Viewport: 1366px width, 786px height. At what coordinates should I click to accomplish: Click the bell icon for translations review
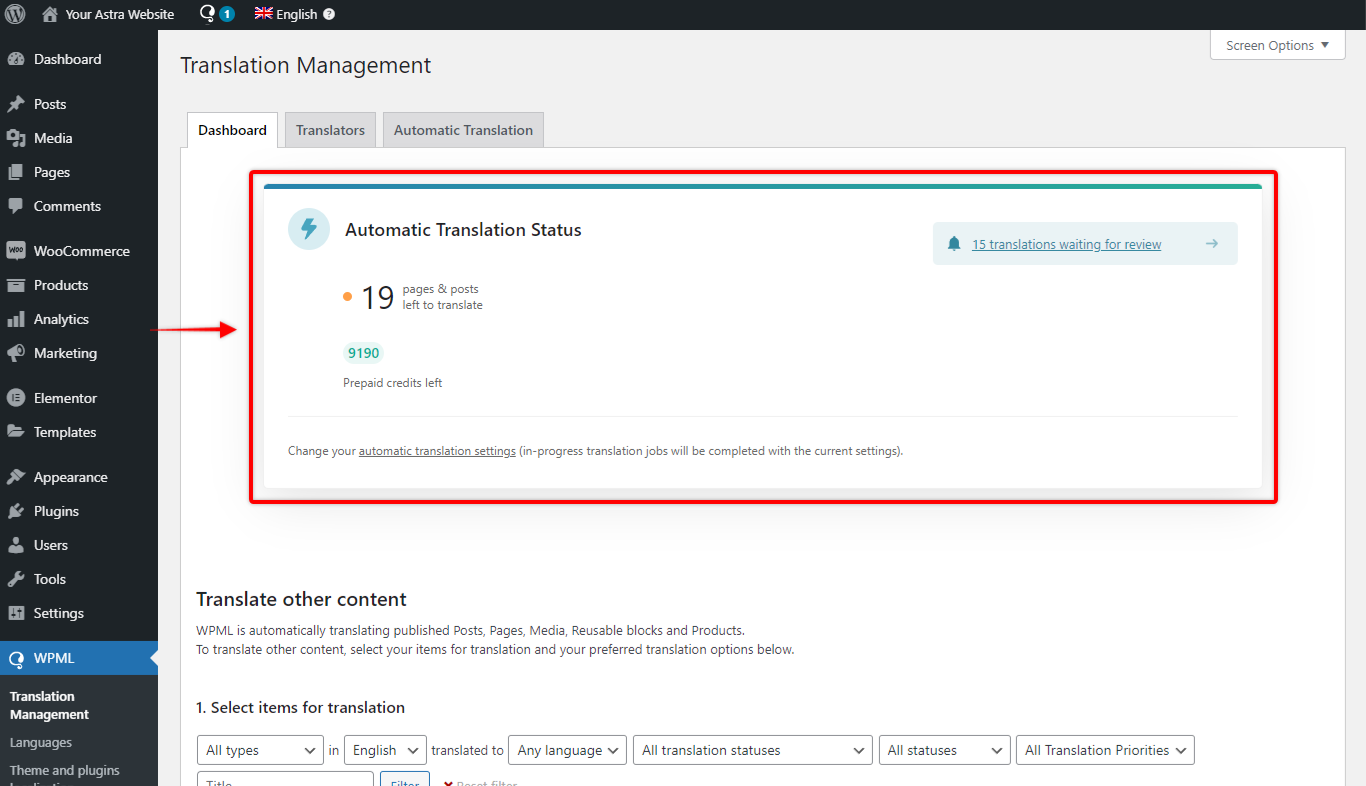954,244
